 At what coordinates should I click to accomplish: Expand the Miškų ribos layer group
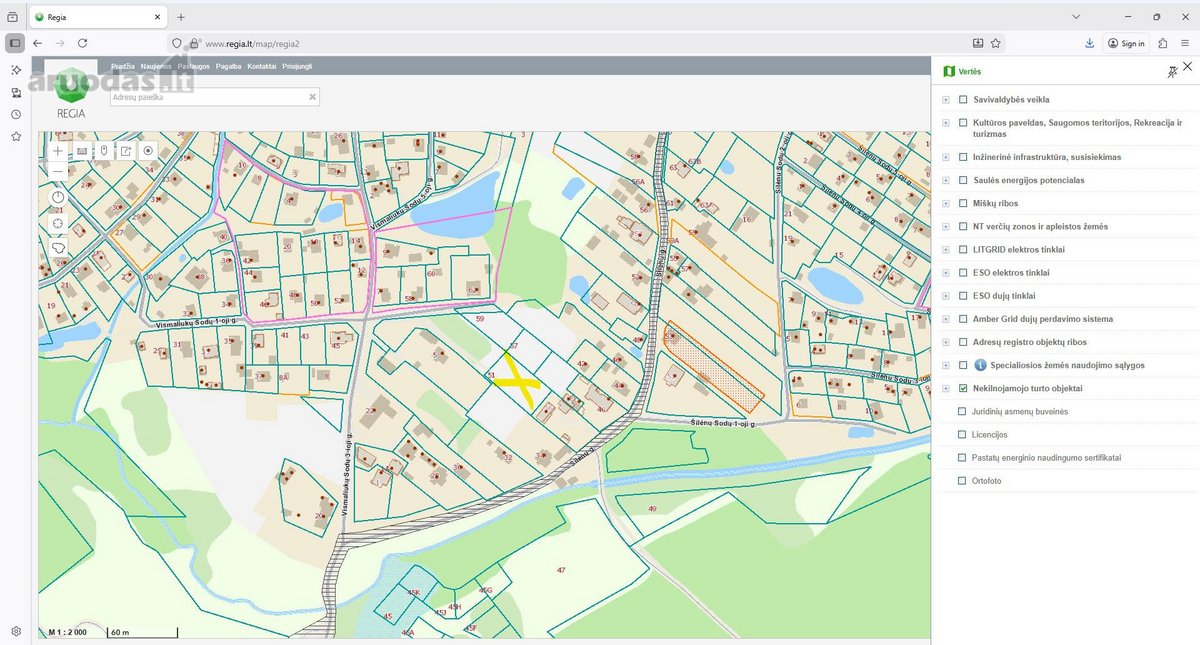pos(946,203)
